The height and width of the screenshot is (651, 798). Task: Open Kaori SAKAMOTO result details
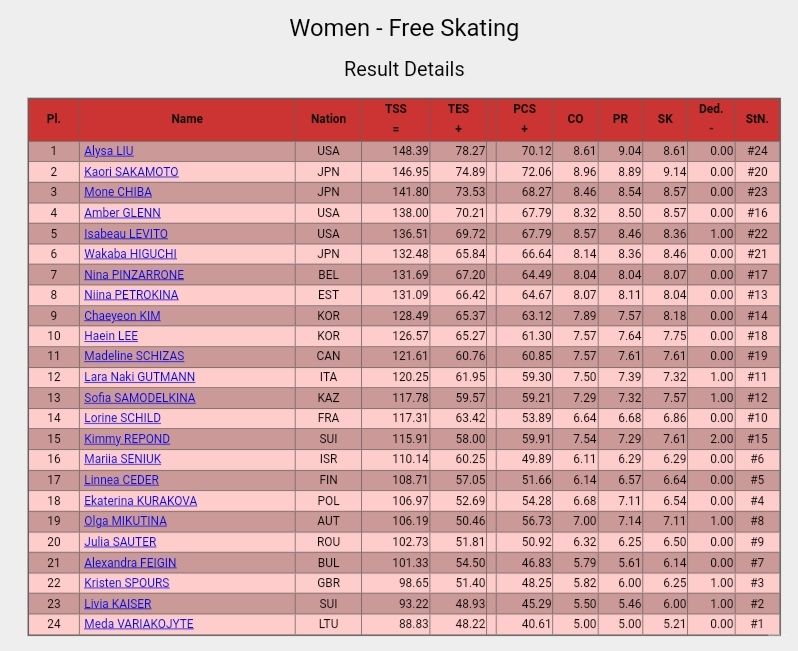[x=131, y=172]
